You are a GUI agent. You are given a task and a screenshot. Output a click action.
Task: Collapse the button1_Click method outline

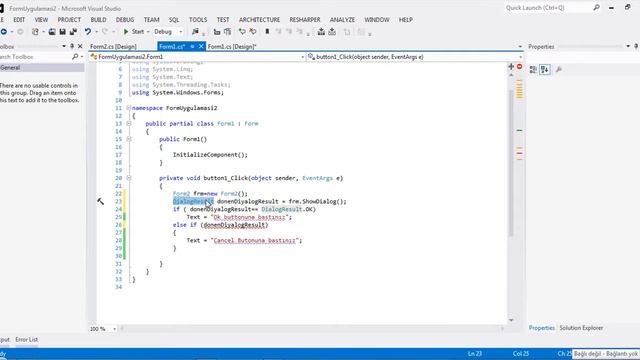pos(129,178)
